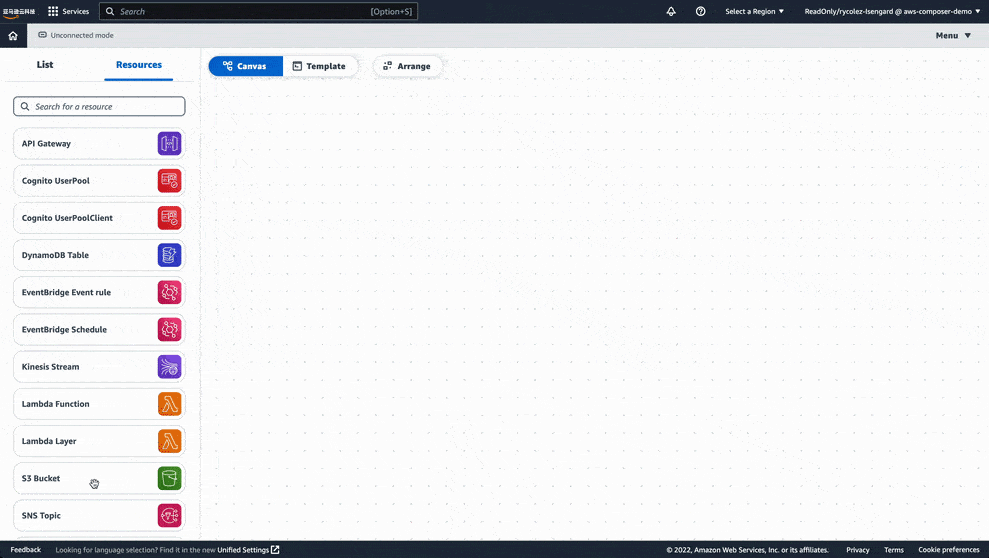This screenshot has width=989, height=558.
Task: Open the notifications bell
Action: (671, 11)
